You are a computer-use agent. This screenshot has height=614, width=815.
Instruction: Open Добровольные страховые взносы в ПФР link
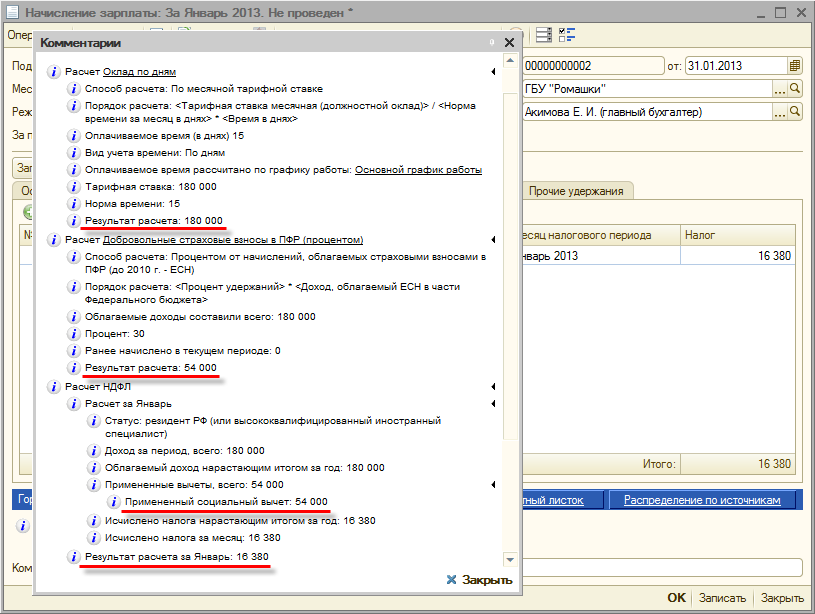pyautogui.click(x=233, y=240)
